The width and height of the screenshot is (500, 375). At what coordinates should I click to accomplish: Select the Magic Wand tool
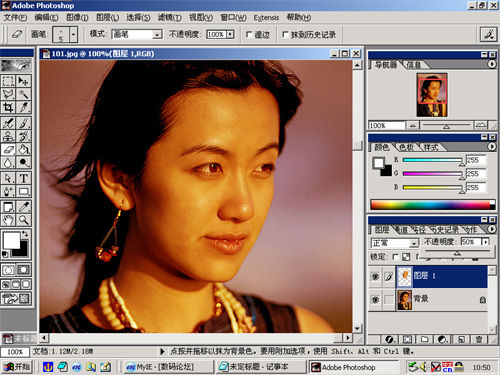coord(24,94)
